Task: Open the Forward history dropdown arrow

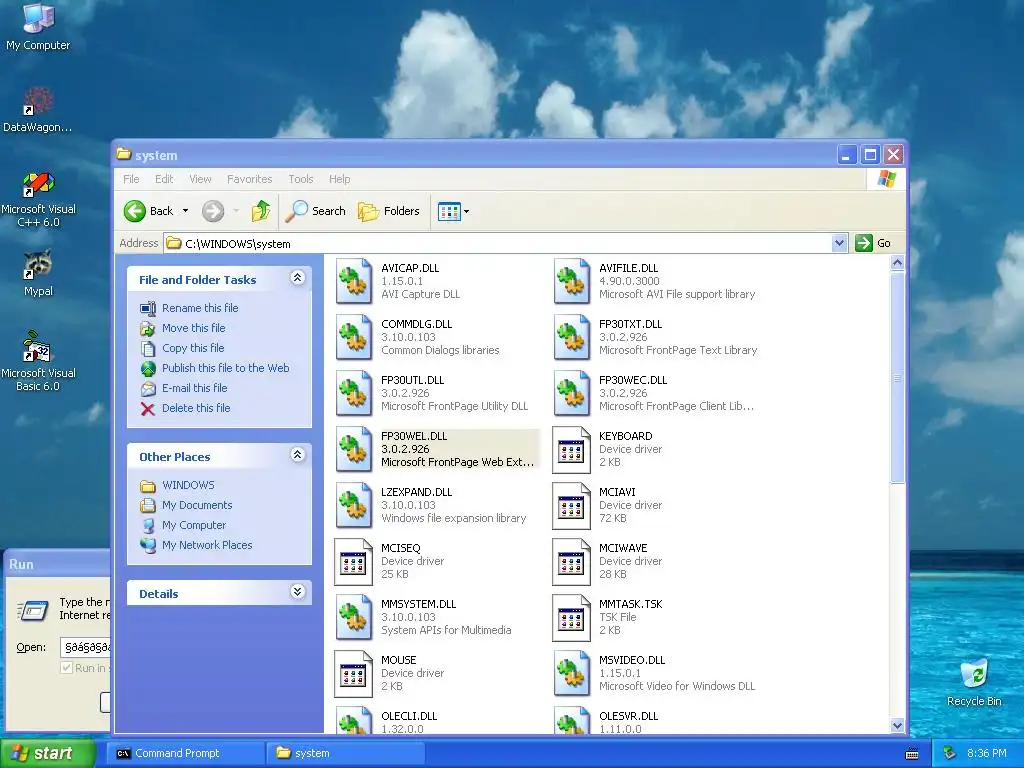Action: (236, 211)
